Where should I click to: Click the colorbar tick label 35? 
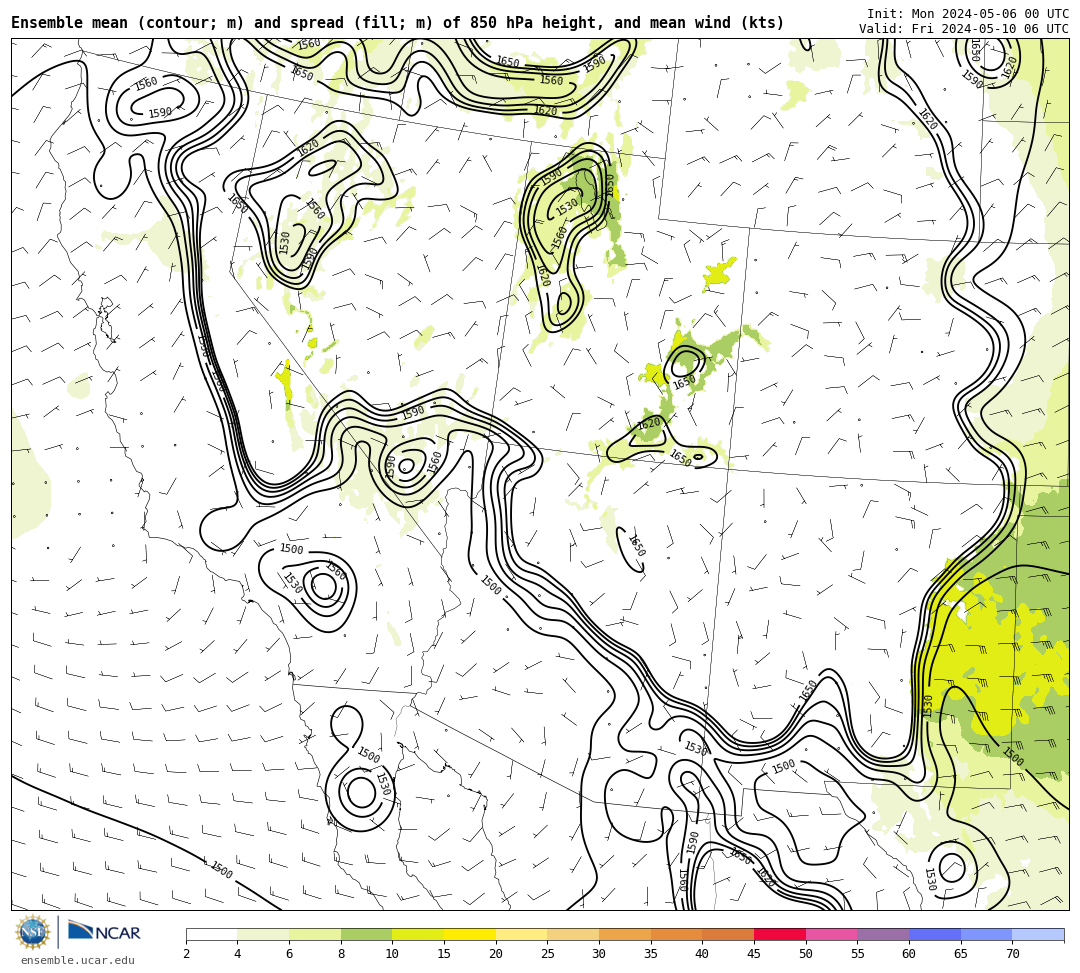pos(651,954)
